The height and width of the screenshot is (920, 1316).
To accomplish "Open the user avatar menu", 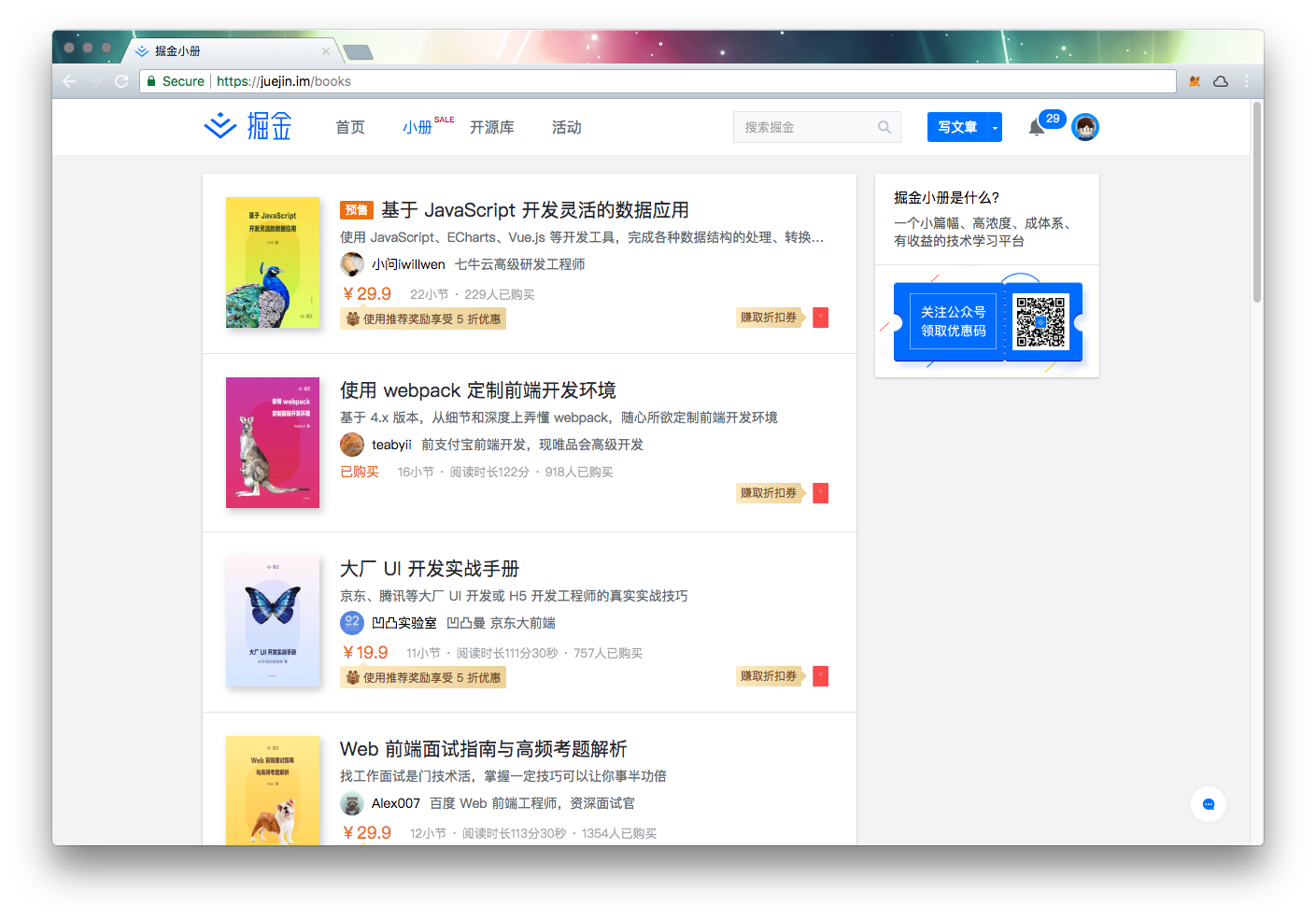I will coord(1085,127).
